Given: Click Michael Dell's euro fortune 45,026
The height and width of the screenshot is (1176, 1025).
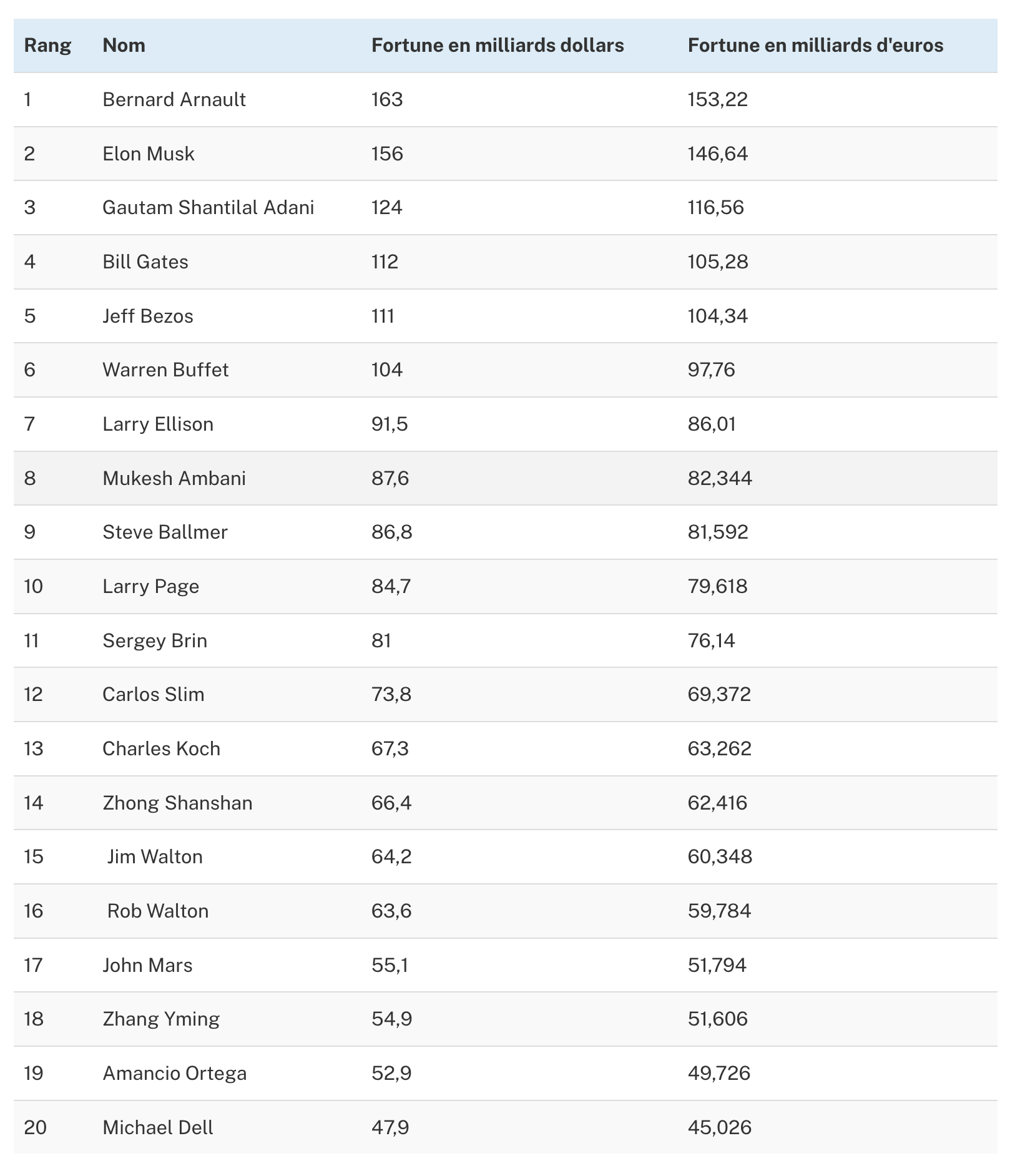Looking at the screenshot, I should 719,1128.
